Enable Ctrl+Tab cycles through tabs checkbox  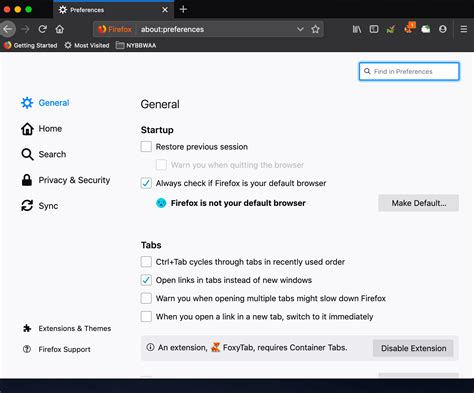tap(146, 262)
